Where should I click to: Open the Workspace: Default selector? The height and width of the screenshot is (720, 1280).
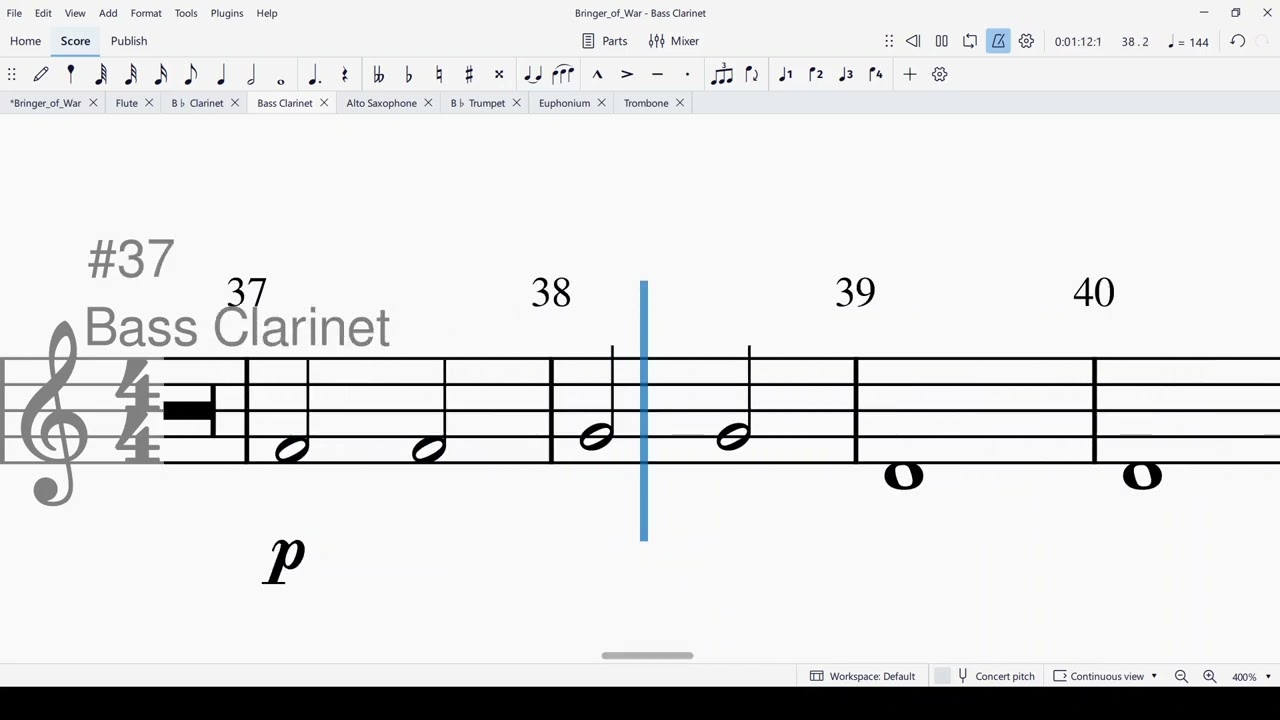(x=862, y=676)
